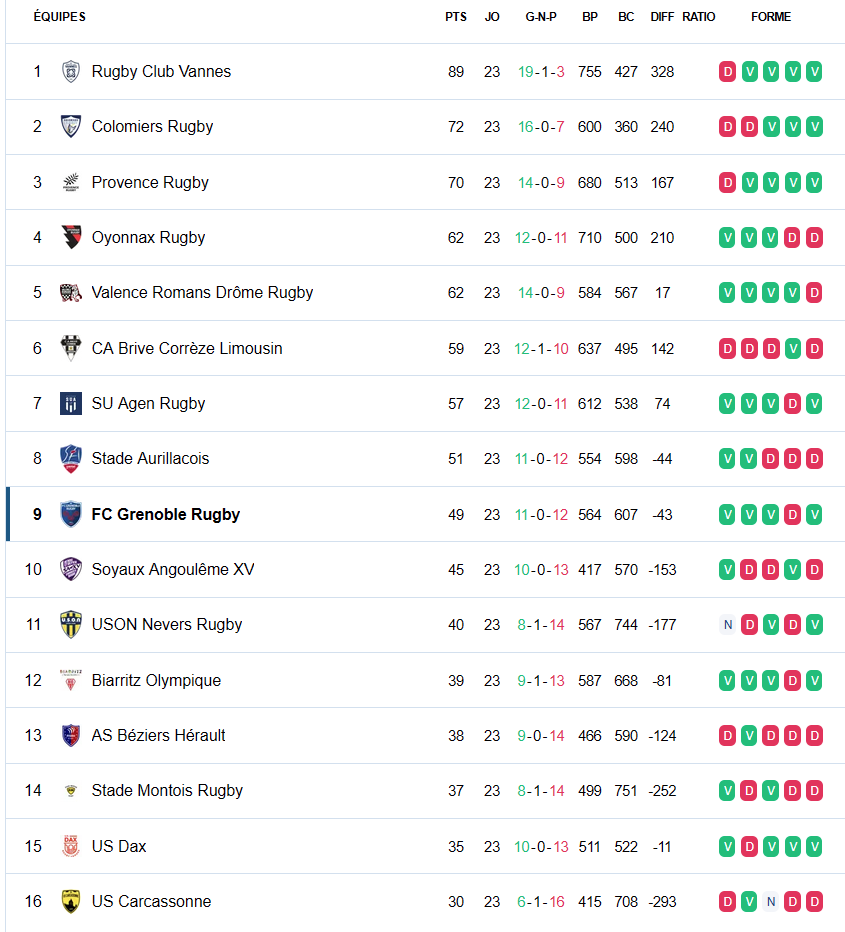Click the RATIO column header

click(x=699, y=17)
